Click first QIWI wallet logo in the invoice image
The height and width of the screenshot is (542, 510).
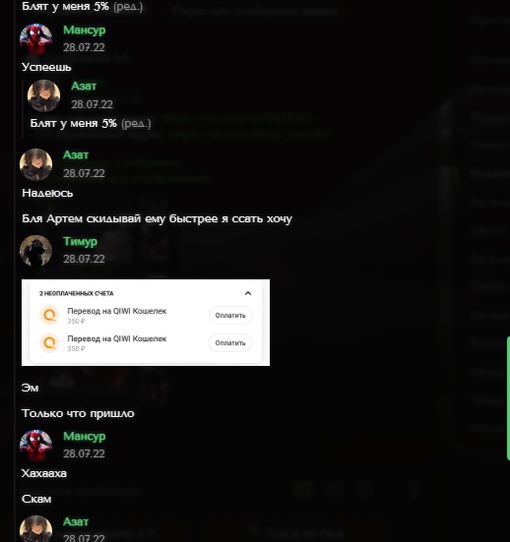pyautogui.click(x=49, y=315)
